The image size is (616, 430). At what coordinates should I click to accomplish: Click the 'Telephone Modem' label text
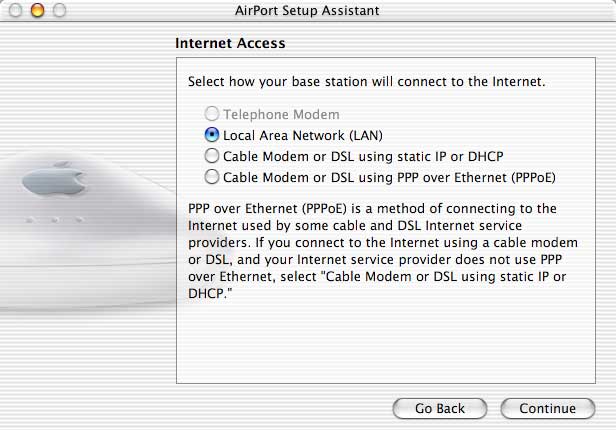coord(281,114)
